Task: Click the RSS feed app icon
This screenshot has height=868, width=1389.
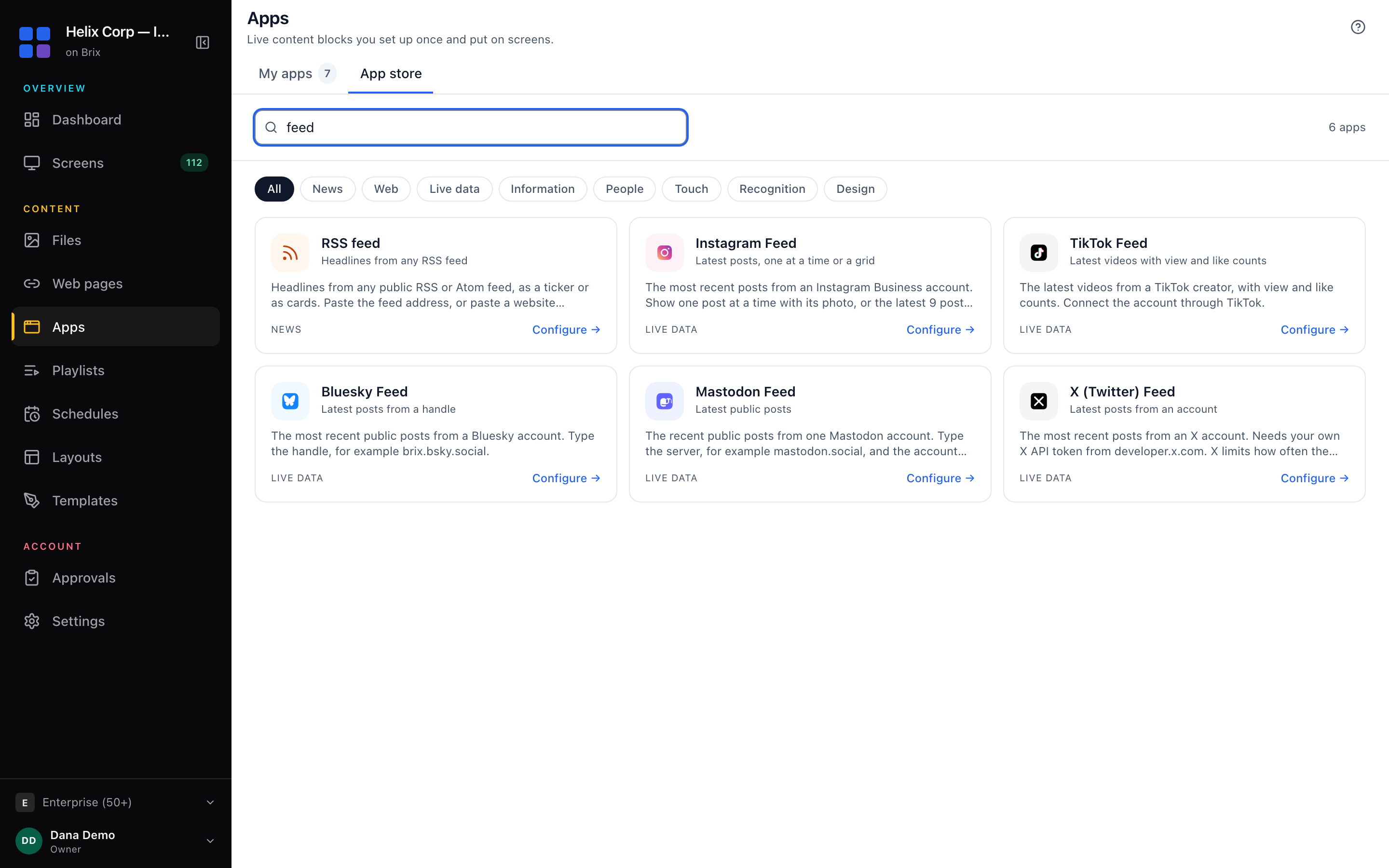Action: (290, 253)
